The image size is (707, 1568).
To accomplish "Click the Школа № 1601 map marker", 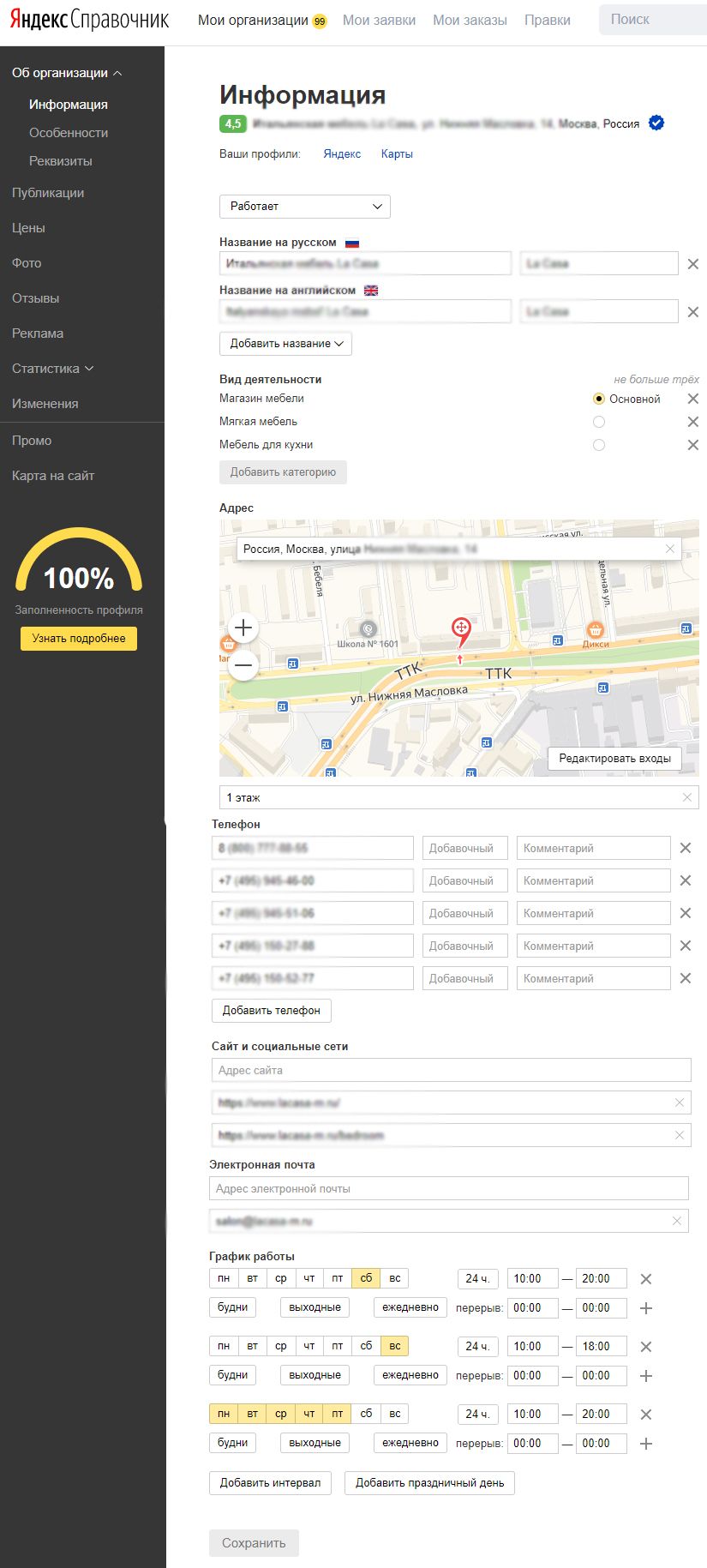I will point(368,629).
